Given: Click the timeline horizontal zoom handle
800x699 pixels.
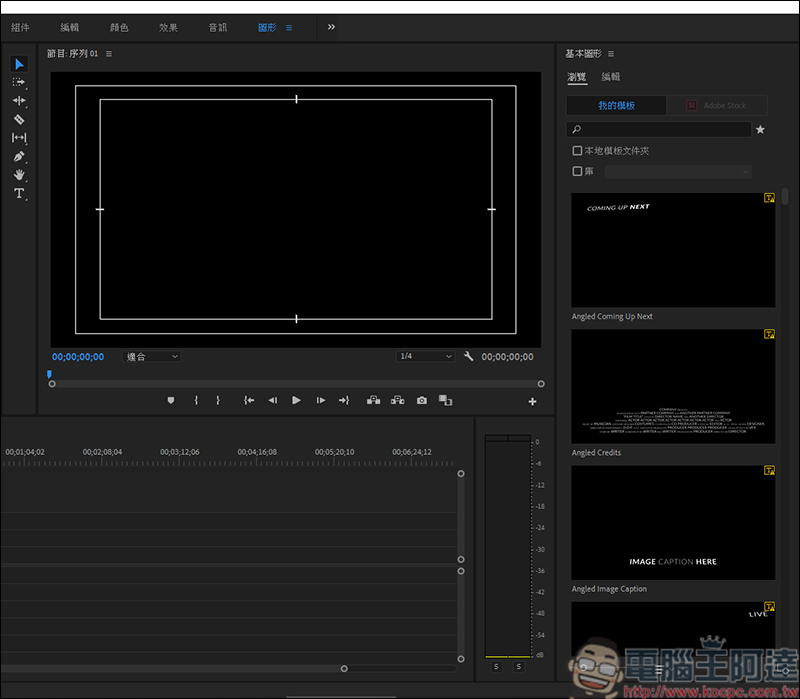Looking at the screenshot, I should point(344,668).
